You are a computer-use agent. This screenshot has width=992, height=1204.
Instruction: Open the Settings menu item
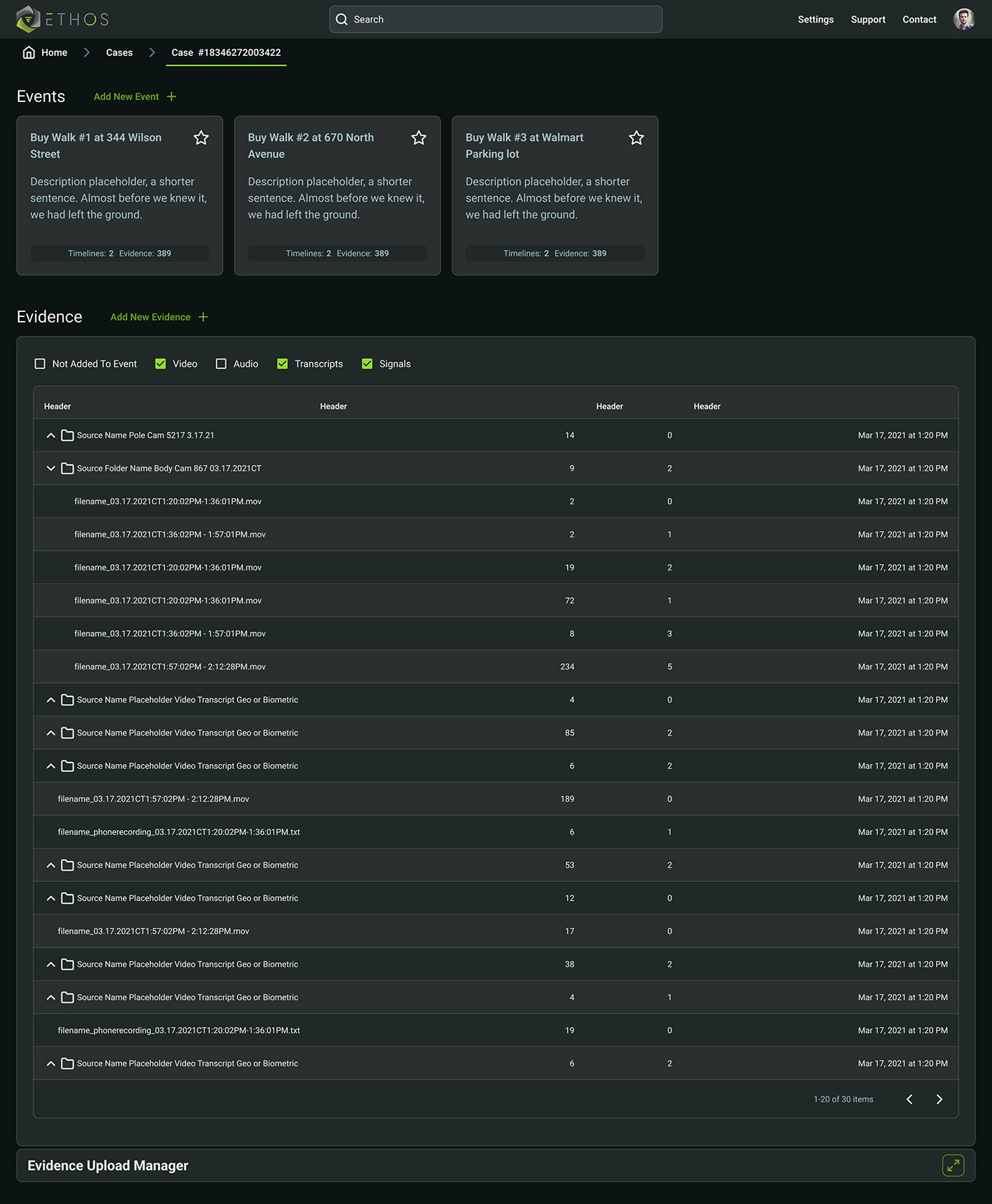[x=816, y=19]
